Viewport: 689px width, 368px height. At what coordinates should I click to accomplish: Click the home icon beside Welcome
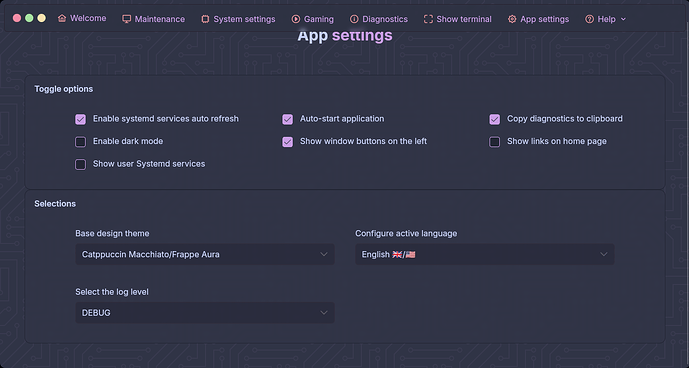click(x=62, y=18)
